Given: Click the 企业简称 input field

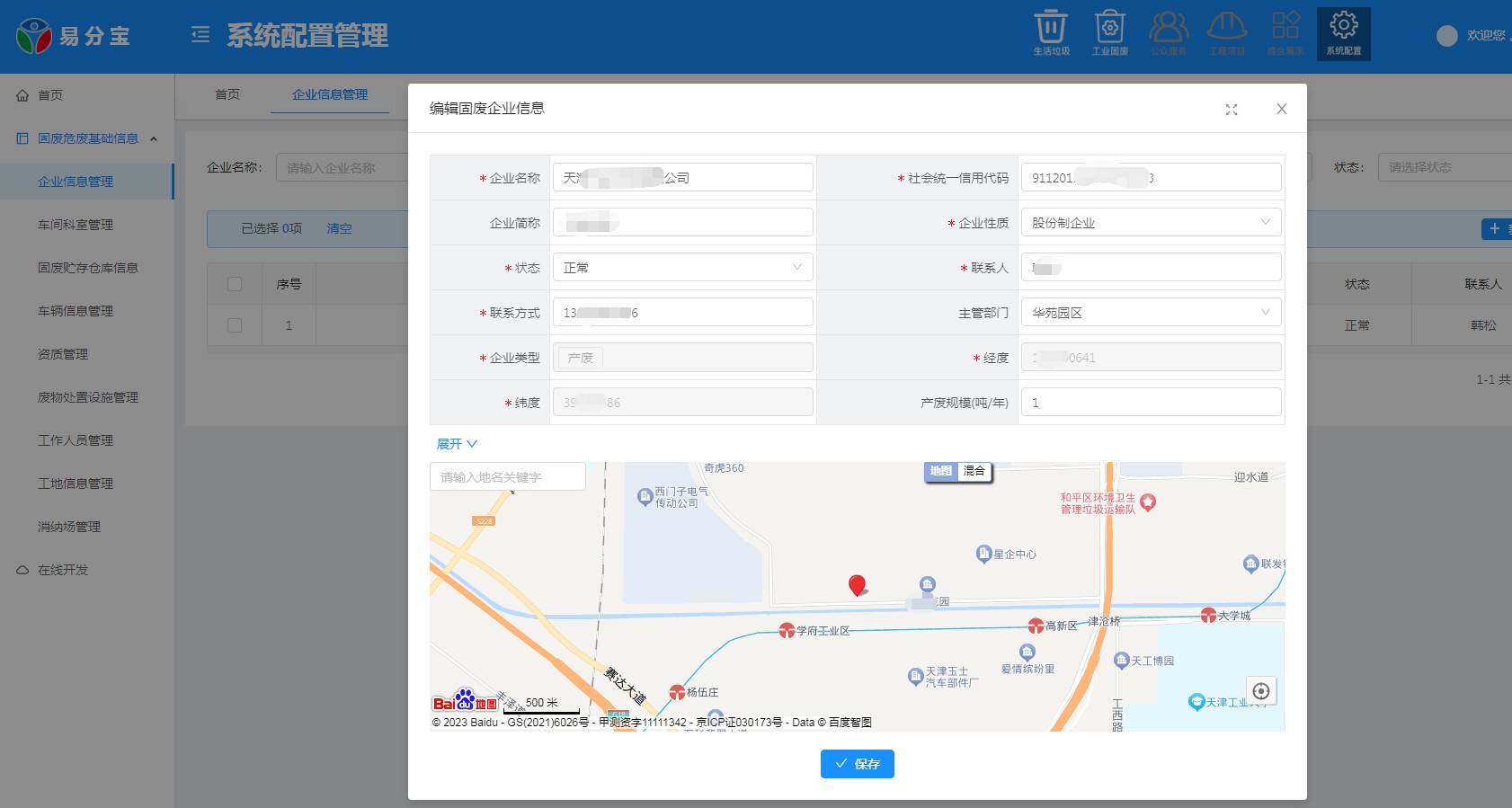Looking at the screenshot, I should pos(682,223).
